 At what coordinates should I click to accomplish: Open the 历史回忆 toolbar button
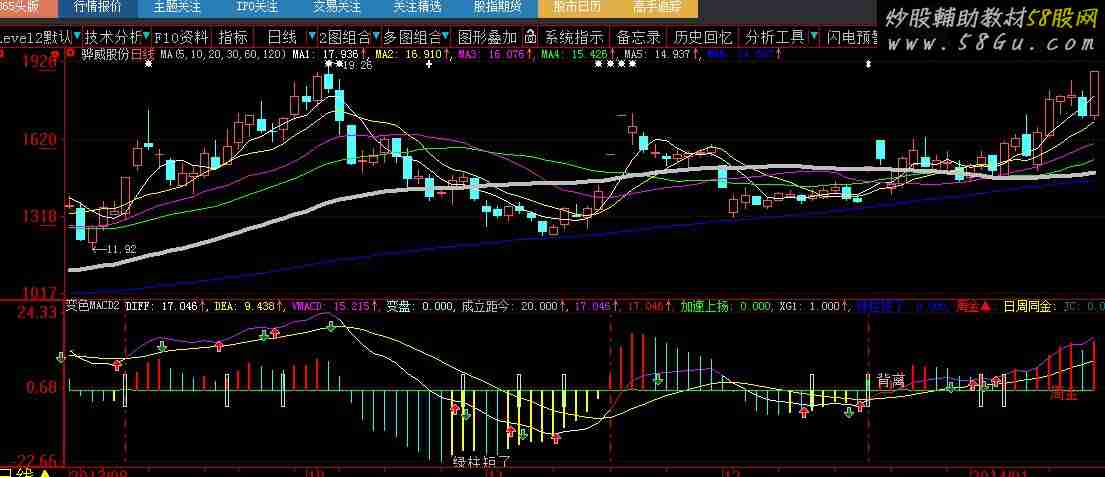tap(703, 37)
